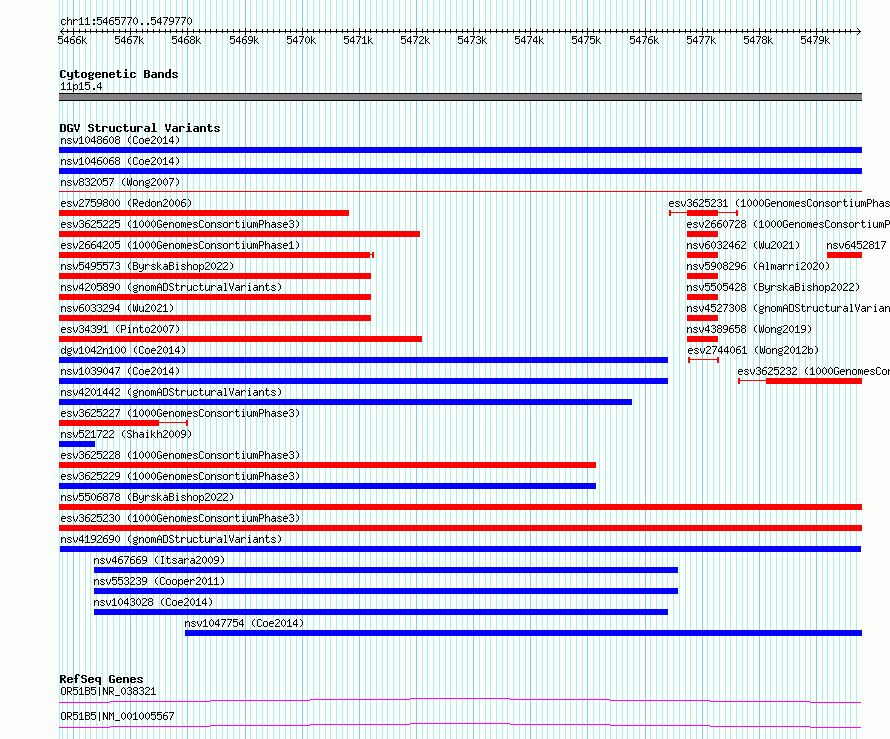Image resolution: width=890 pixels, height=739 pixels.
Task: Click the 5479k ruler position
Action: [x=815, y=40]
